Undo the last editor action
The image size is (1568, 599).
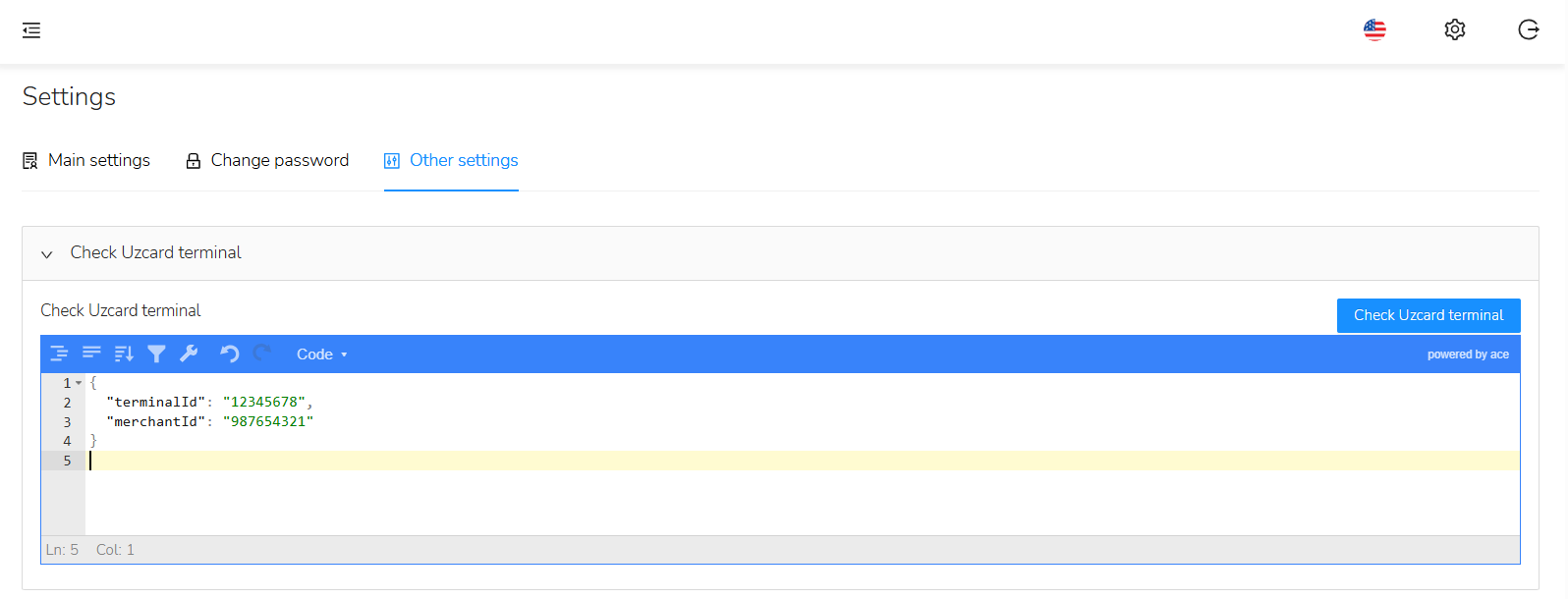coord(230,354)
